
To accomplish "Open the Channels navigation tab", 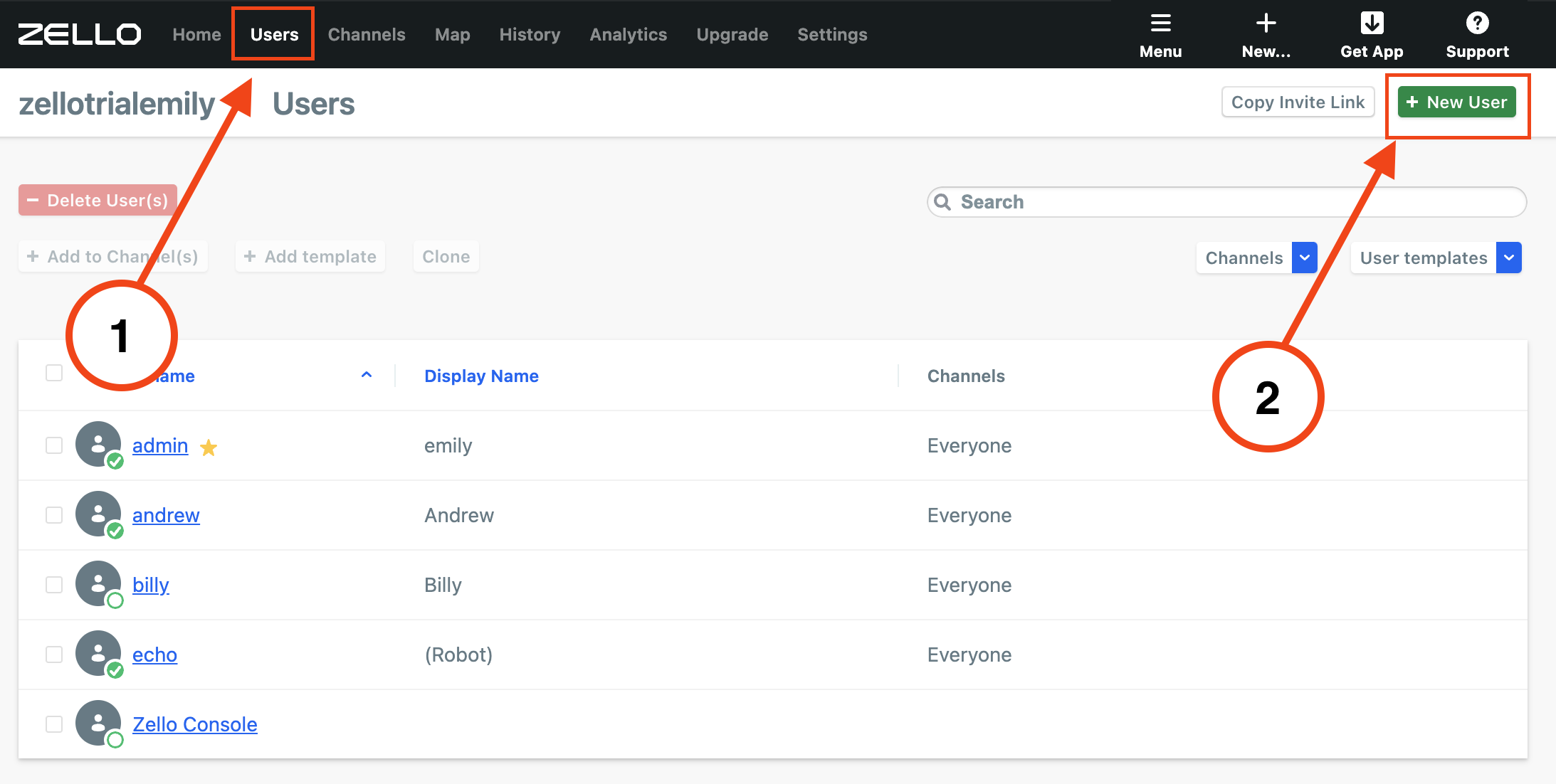I will (367, 35).
